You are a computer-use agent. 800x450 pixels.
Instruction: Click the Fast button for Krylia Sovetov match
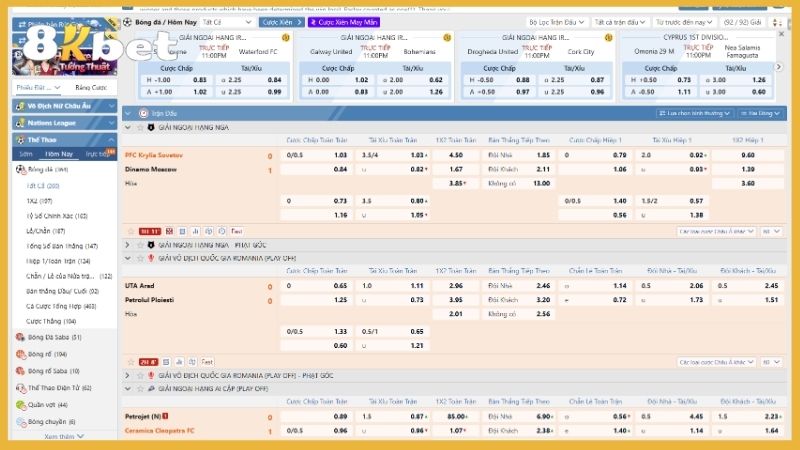point(236,232)
